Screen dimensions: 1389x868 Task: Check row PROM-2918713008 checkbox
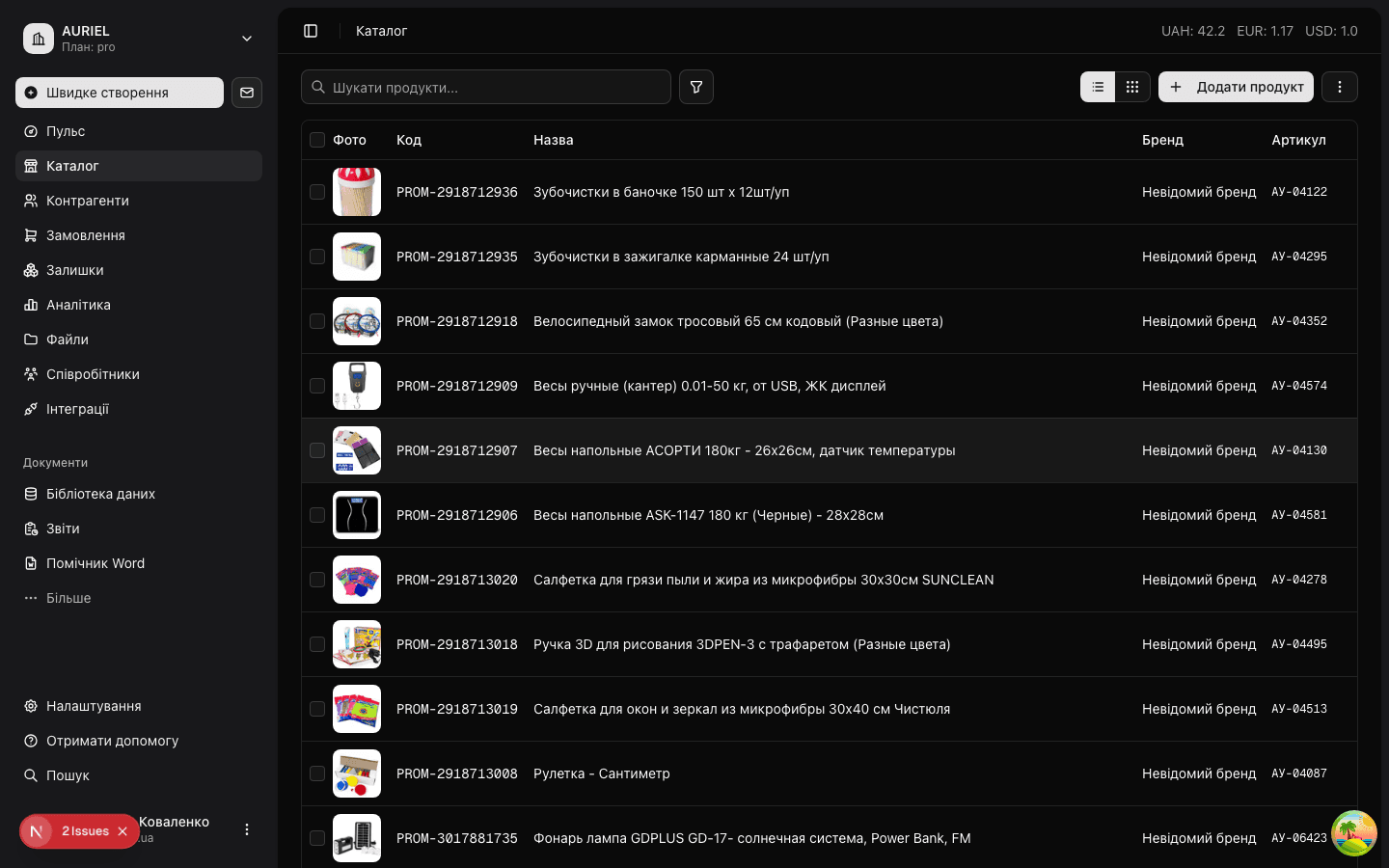click(317, 773)
